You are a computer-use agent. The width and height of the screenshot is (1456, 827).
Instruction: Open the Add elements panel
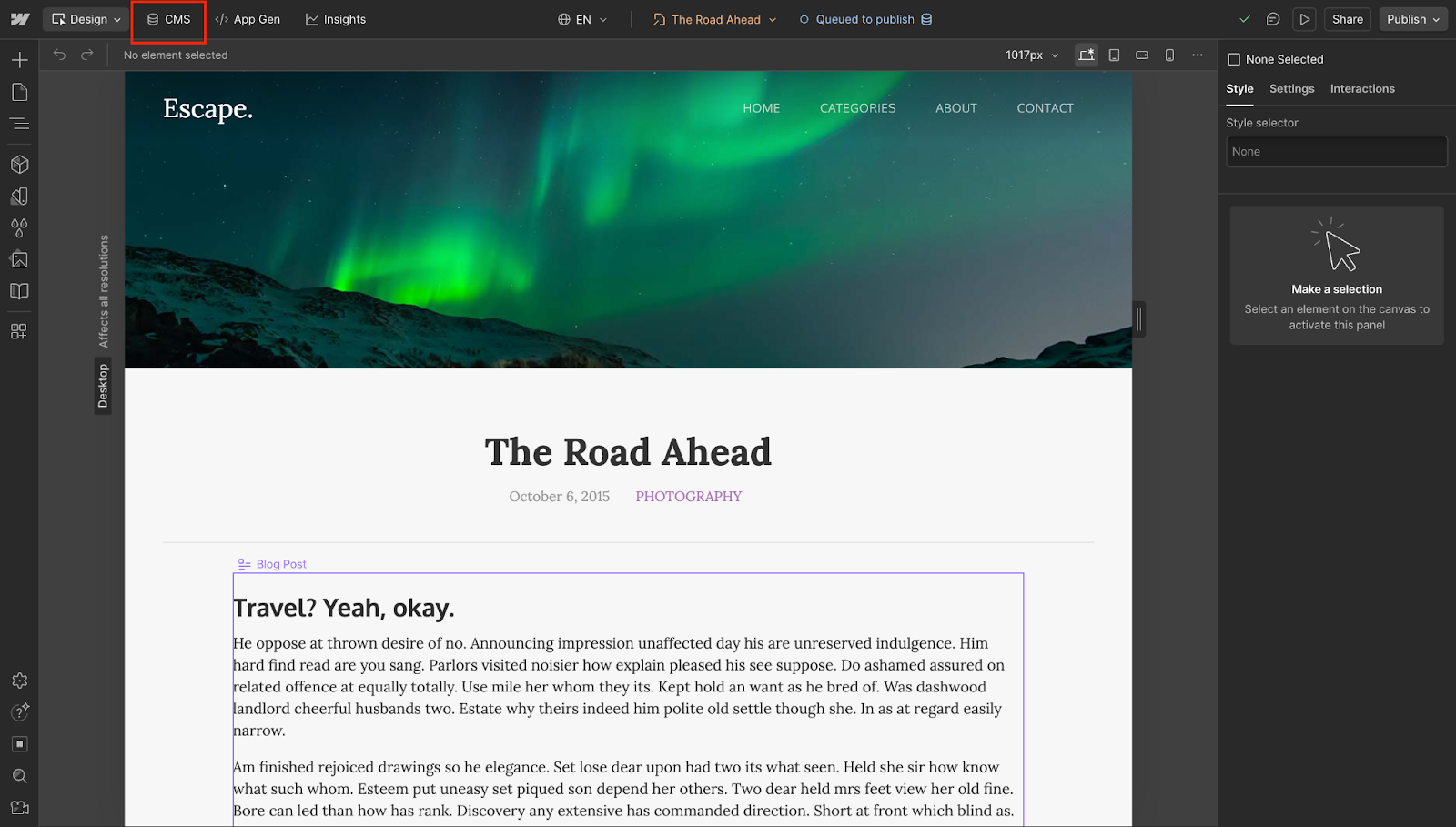pos(19,60)
